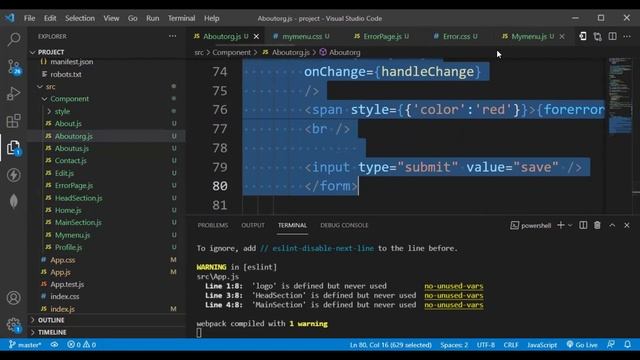The width and height of the screenshot is (640, 360).
Task: Open the File menu
Action: click(x=29, y=18)
